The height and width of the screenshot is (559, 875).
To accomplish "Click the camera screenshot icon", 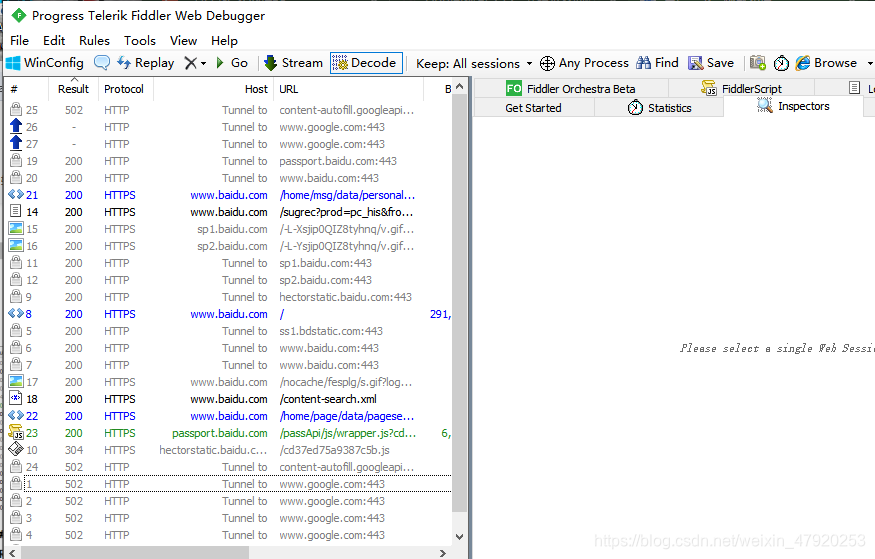I will (x=757, y=62).
